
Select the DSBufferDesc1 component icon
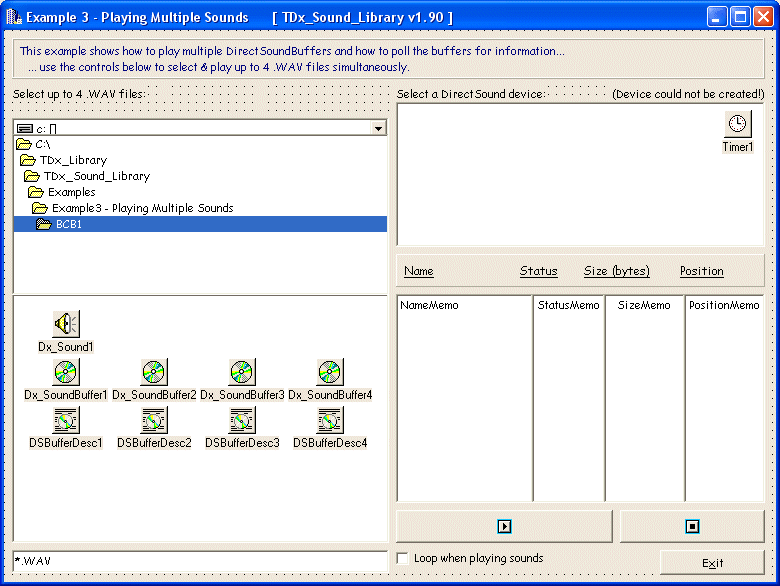pyautogui.click(x=66, y=420)
